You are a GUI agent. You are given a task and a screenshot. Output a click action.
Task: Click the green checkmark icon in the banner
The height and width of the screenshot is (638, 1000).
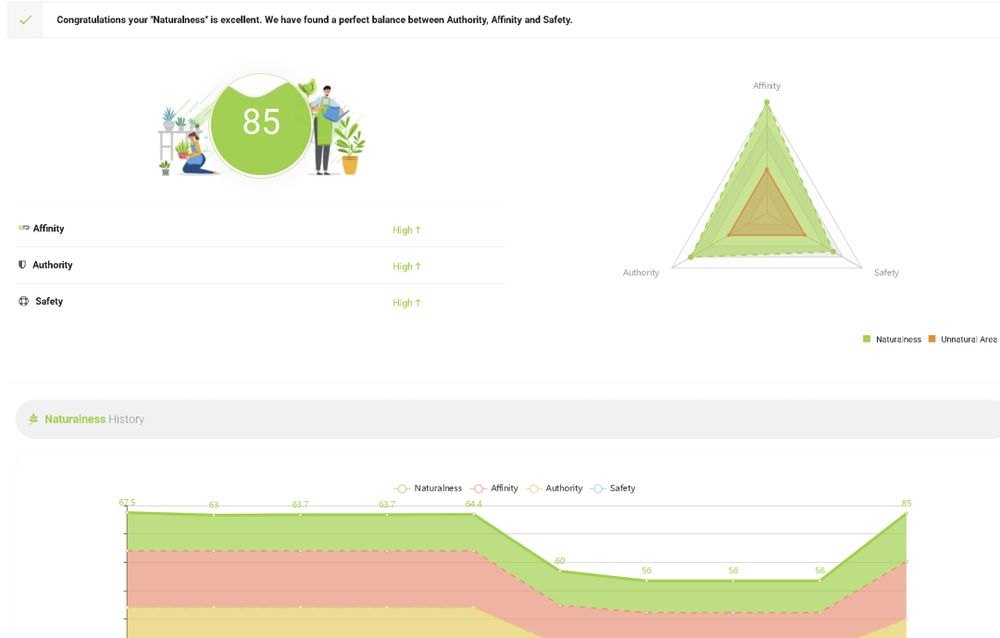pyautogui.click(x=26, y=20)
